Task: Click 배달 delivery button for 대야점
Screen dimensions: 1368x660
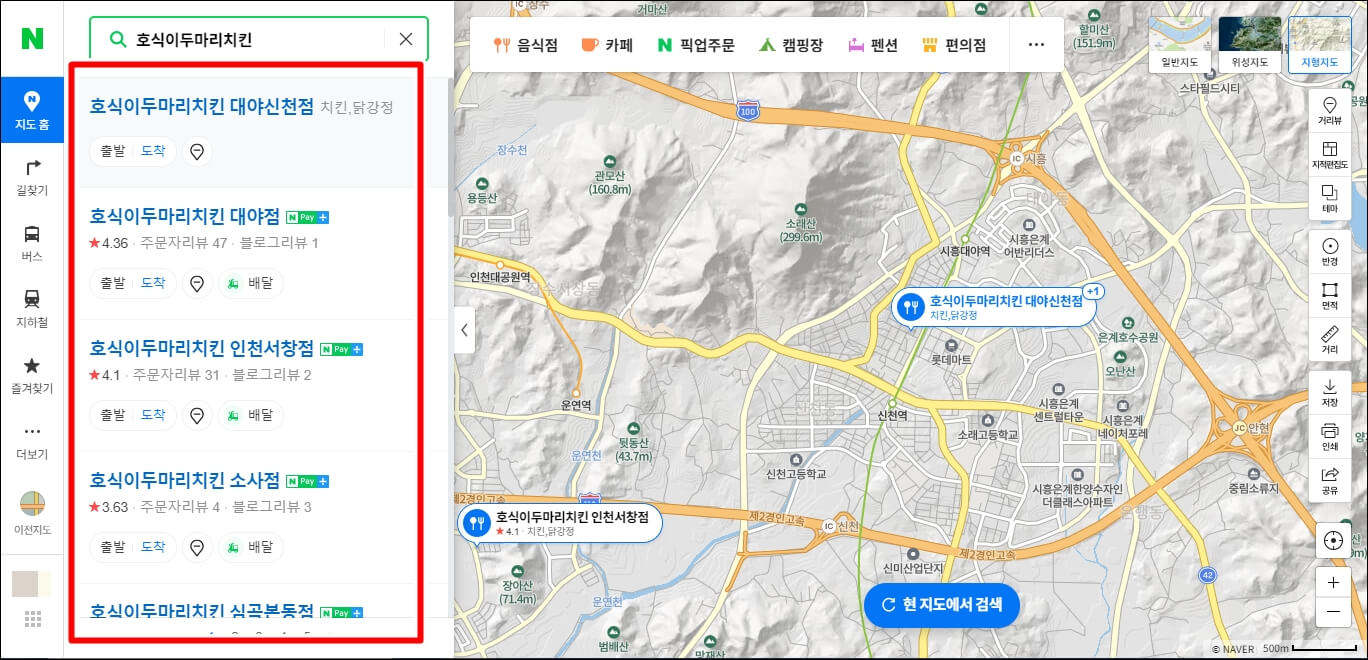Action: tap(251, 284)
